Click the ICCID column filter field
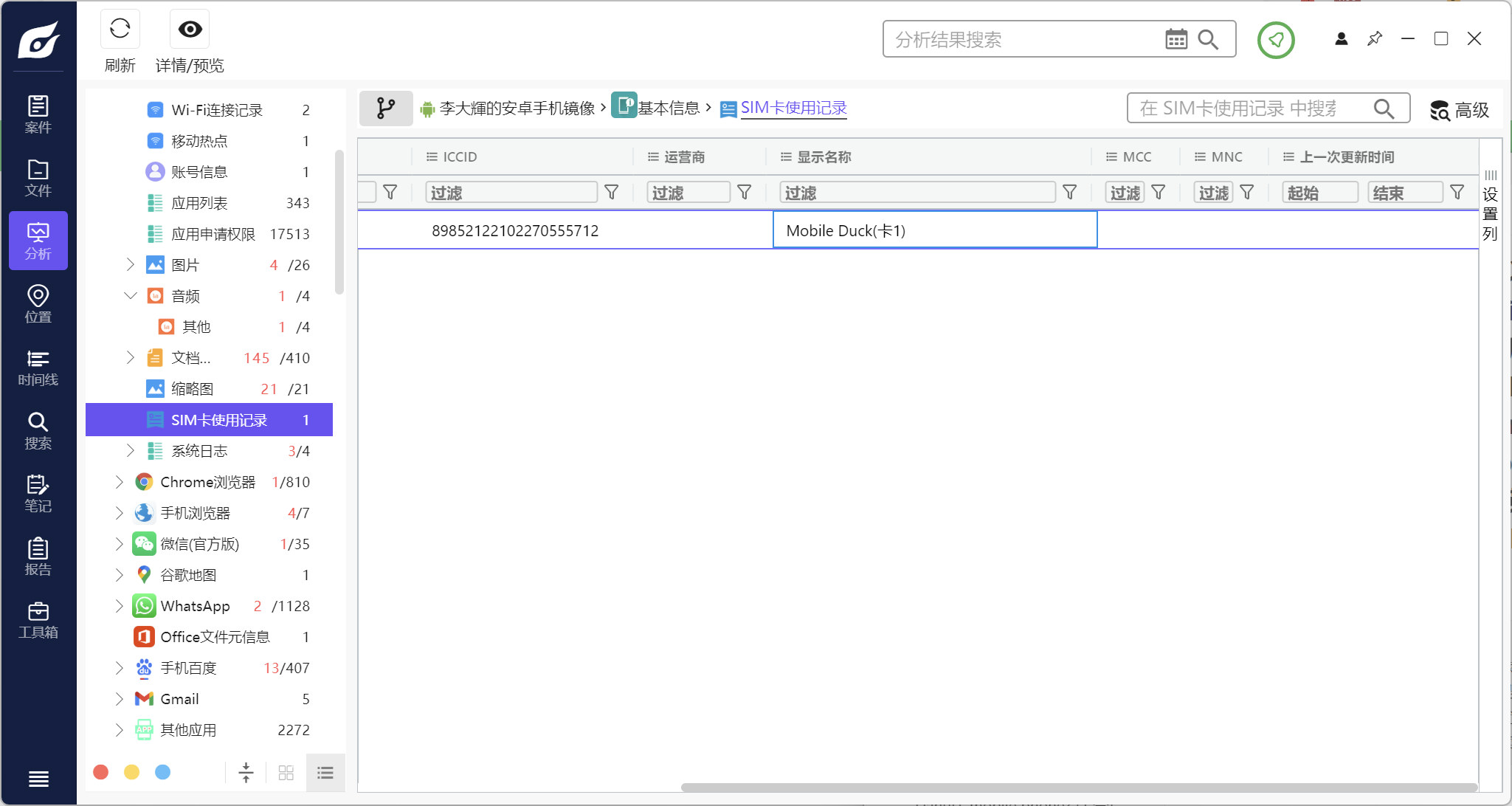The height and width of the screenshot is (806, 1512). 511,193
